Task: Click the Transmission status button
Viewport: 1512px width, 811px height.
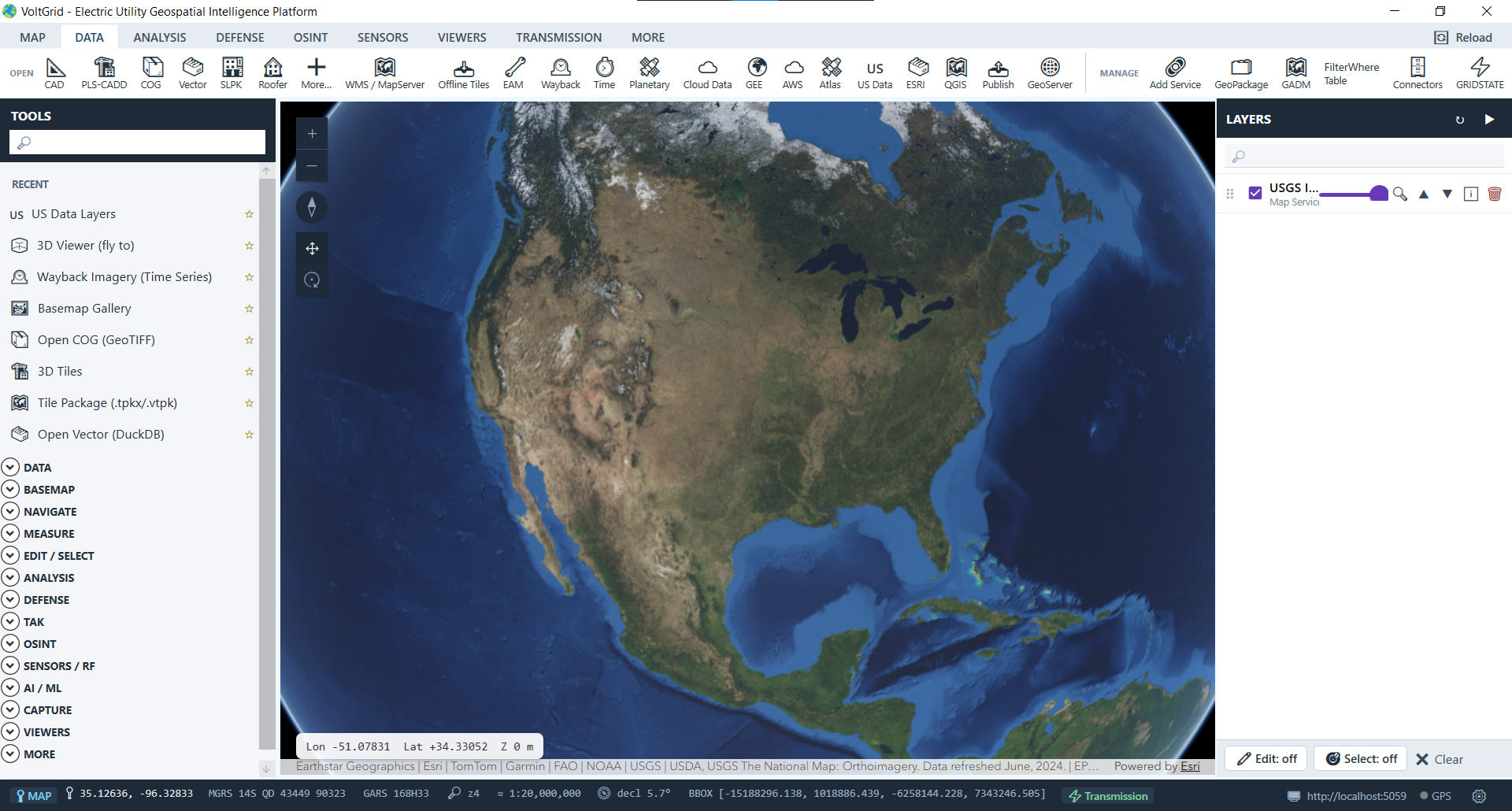Action: click(1108, 796)
